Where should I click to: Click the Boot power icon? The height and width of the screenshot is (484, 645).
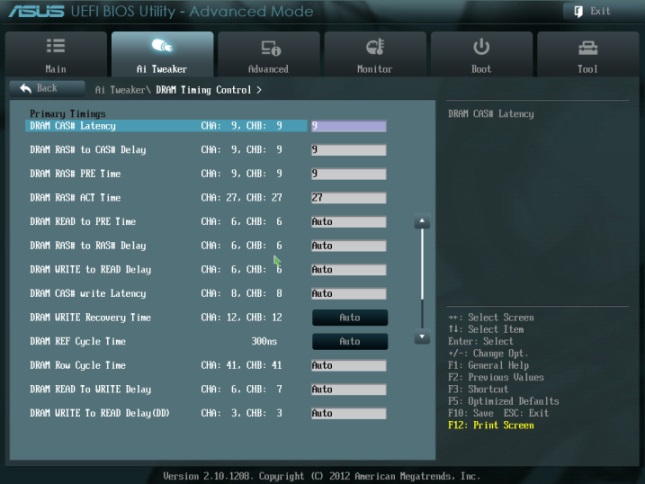pos(481,47)
